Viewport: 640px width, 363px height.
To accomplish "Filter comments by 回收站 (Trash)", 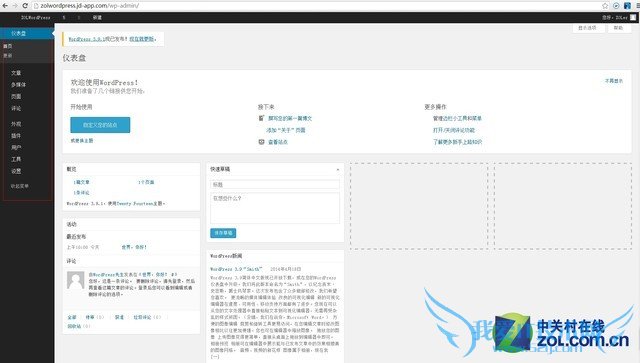I will (74, 326).
